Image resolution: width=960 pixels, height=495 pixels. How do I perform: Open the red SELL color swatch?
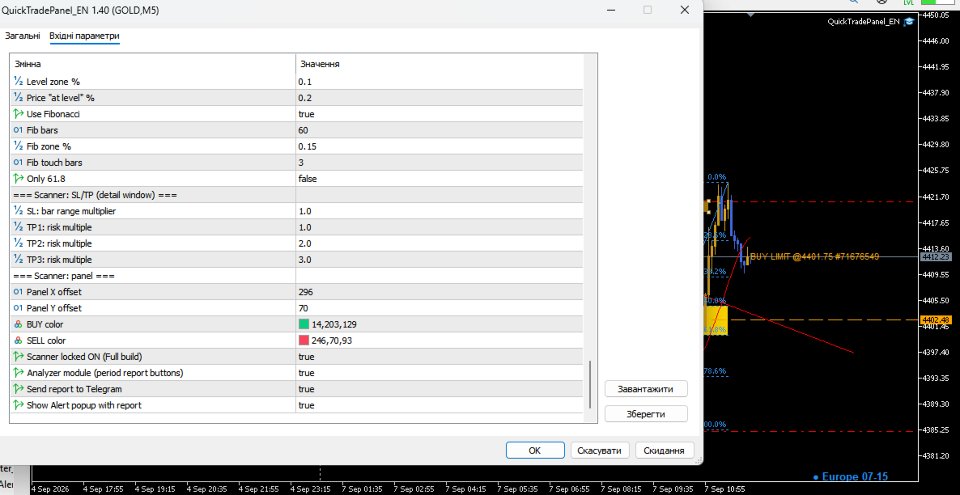pyautogui.click(x=304, y=341)
